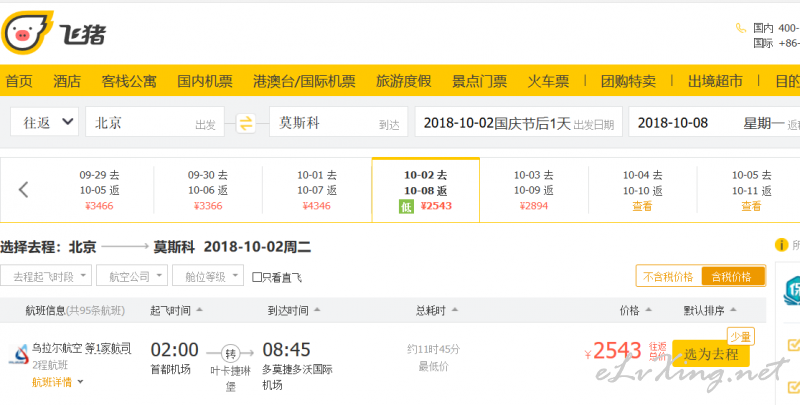This screenshot has height=405, width=800.
Task: Click the phone icon in header
Action: point(740,28)
